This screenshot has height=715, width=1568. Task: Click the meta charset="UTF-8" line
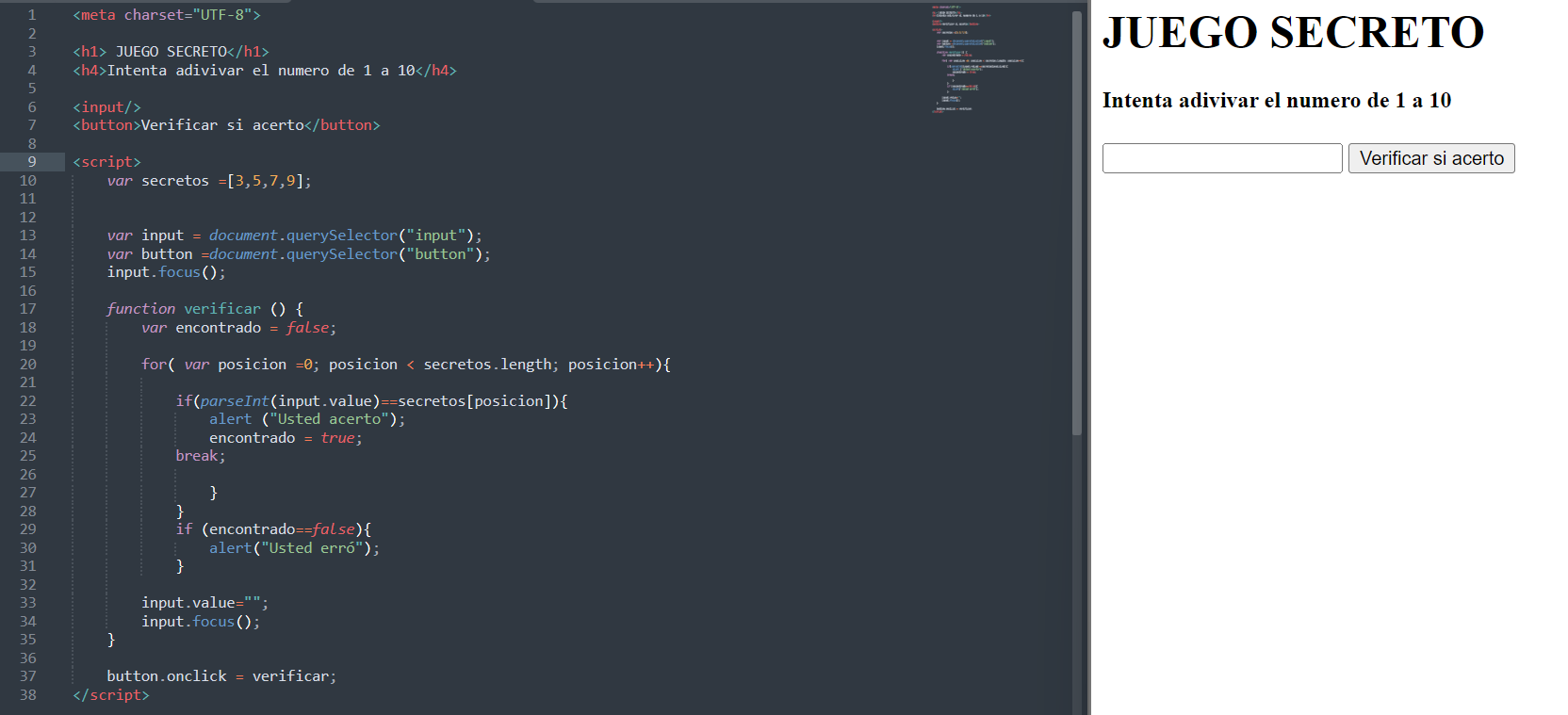coord(167,15)
